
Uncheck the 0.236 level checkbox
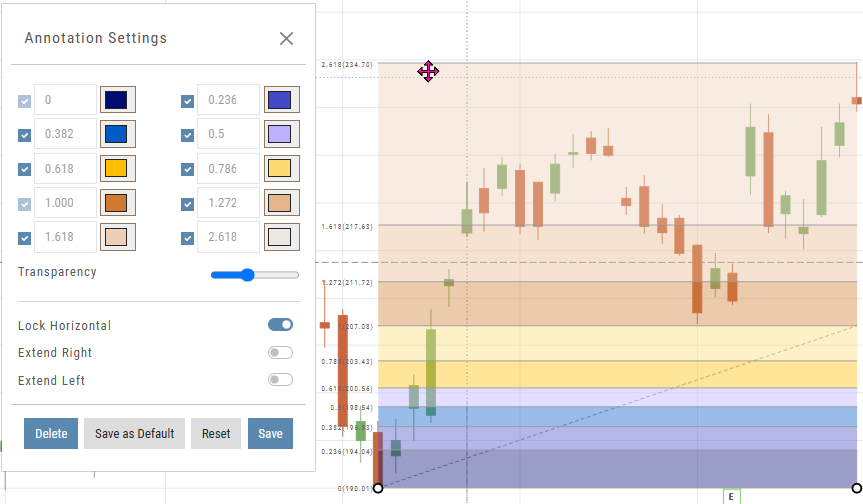(x=187, y=101)
